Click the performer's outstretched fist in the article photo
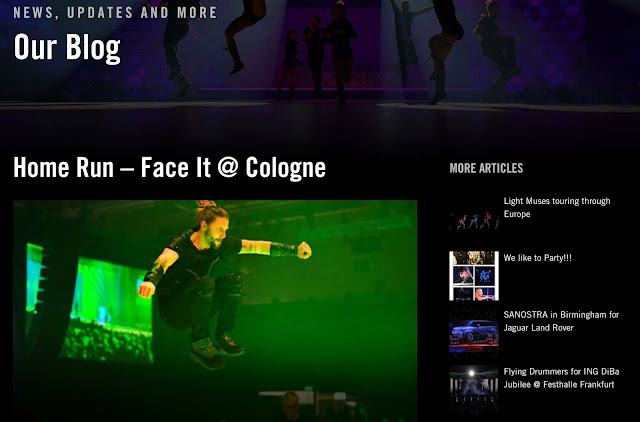The height and width of the screenshot is (422, 640). tap(304, 250)
